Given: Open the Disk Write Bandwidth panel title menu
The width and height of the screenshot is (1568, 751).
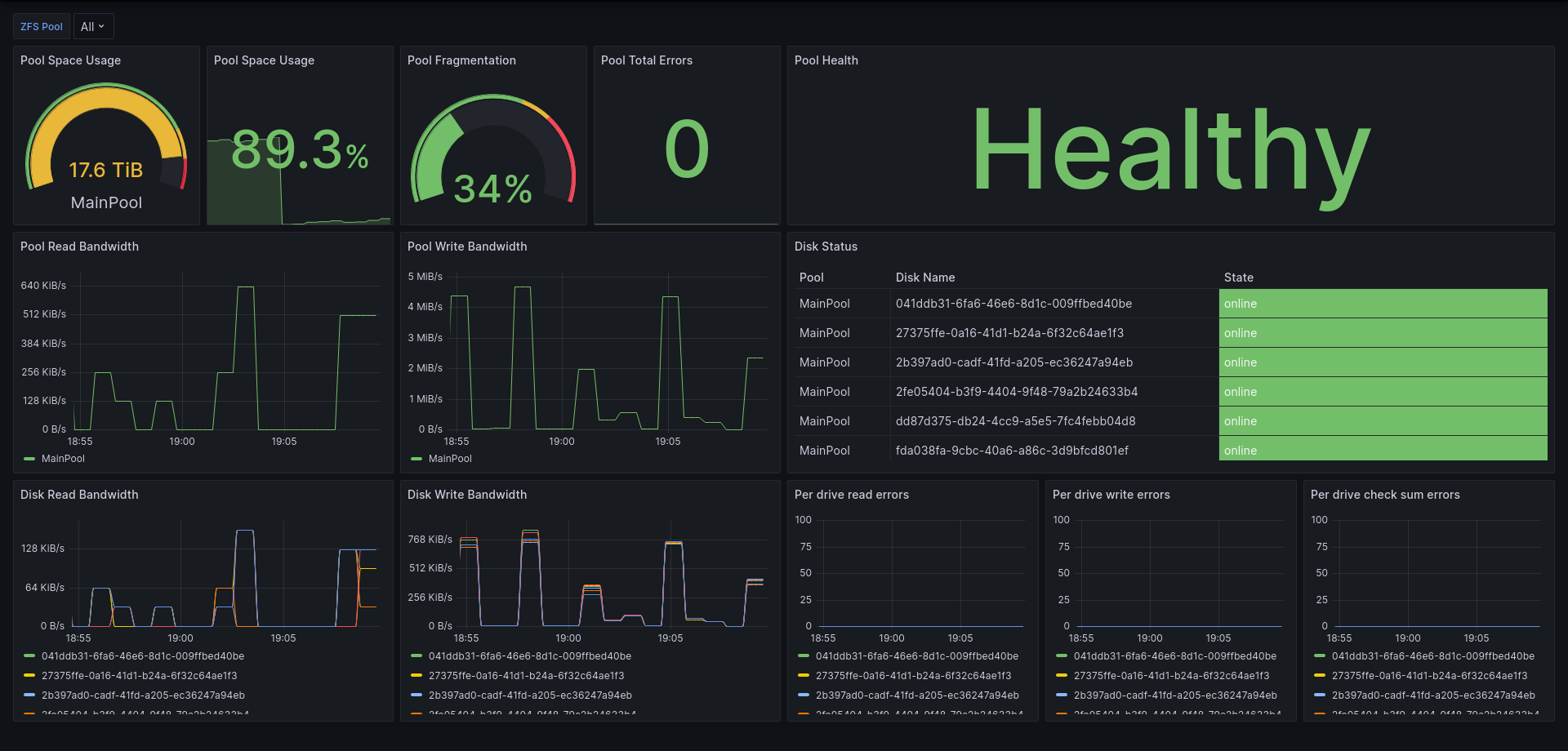Looking at the screenshot, I should coord(467,495).
